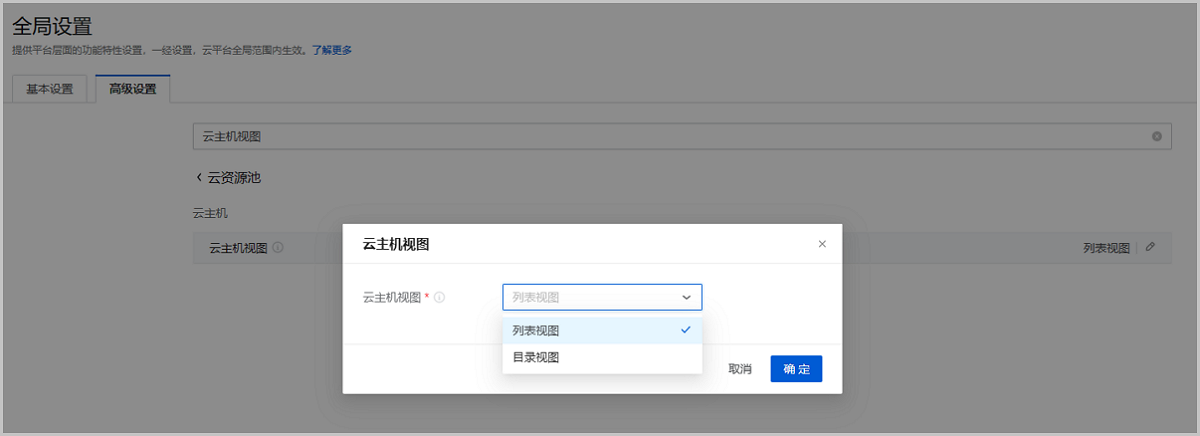Switch to the 基本设置 tab
The image size is (1200, 436).
tap(50, 89)
